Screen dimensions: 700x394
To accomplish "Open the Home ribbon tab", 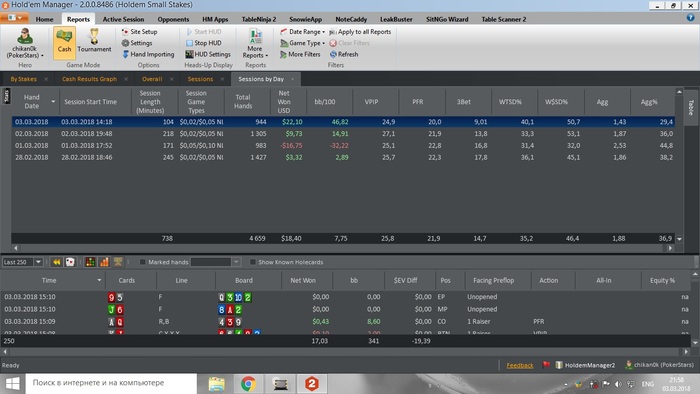I will pos(44,19).
